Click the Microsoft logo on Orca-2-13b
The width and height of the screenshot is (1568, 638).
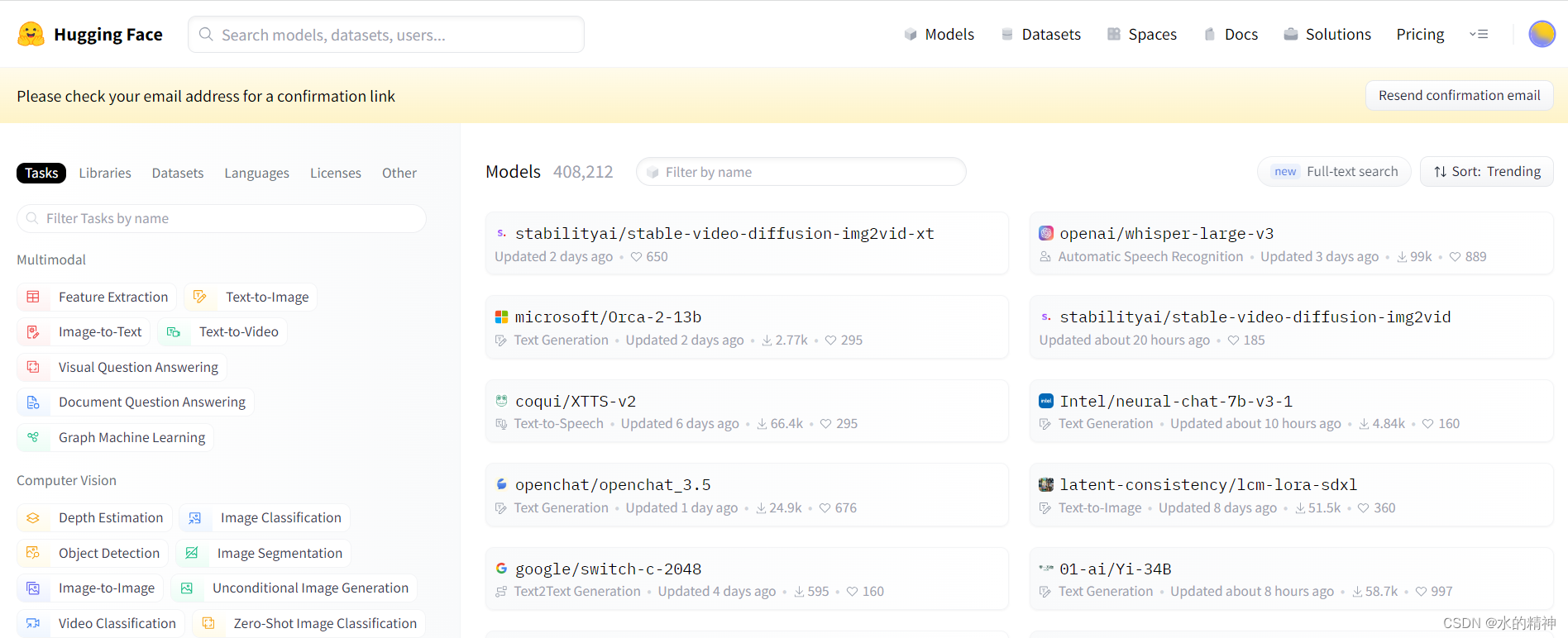point(501,317)
